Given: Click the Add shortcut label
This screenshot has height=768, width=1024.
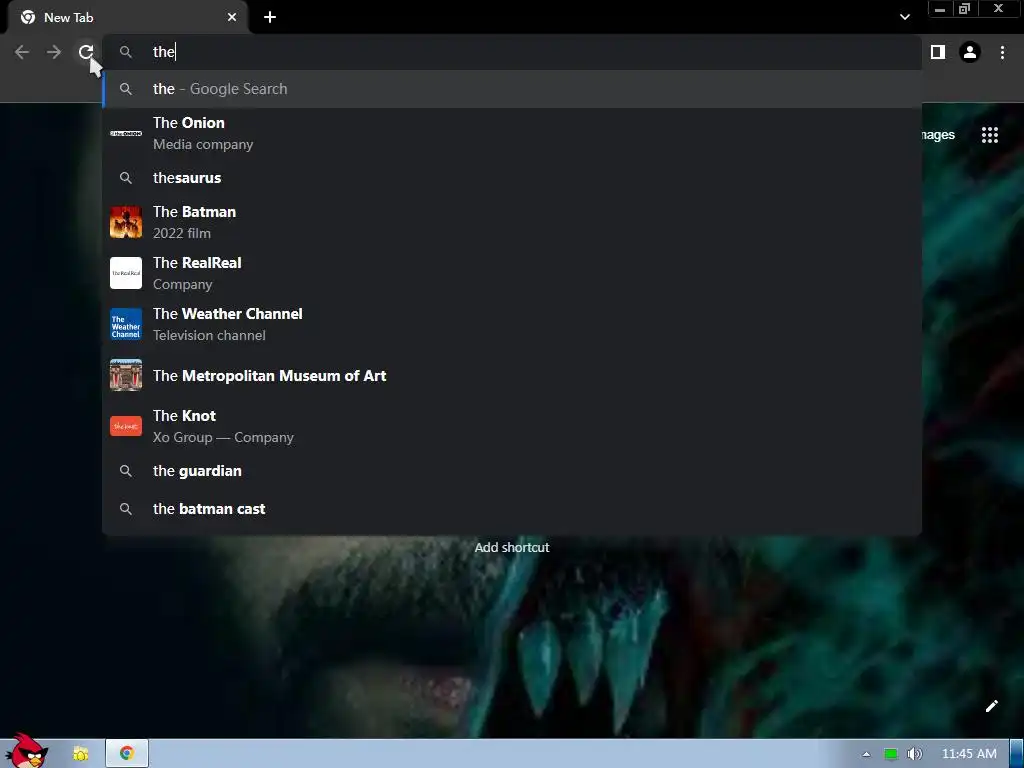Looking at the screenshot, I should (x=512, y=547).
